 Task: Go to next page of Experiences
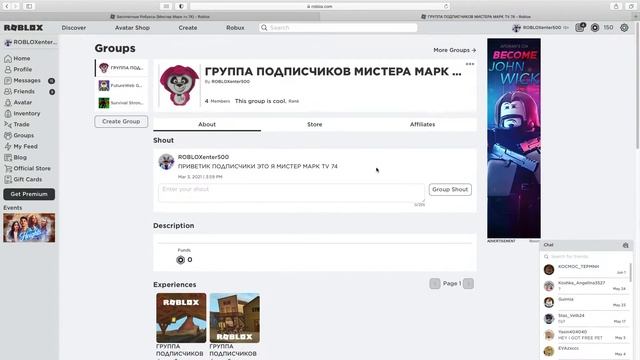coord(469,284)
